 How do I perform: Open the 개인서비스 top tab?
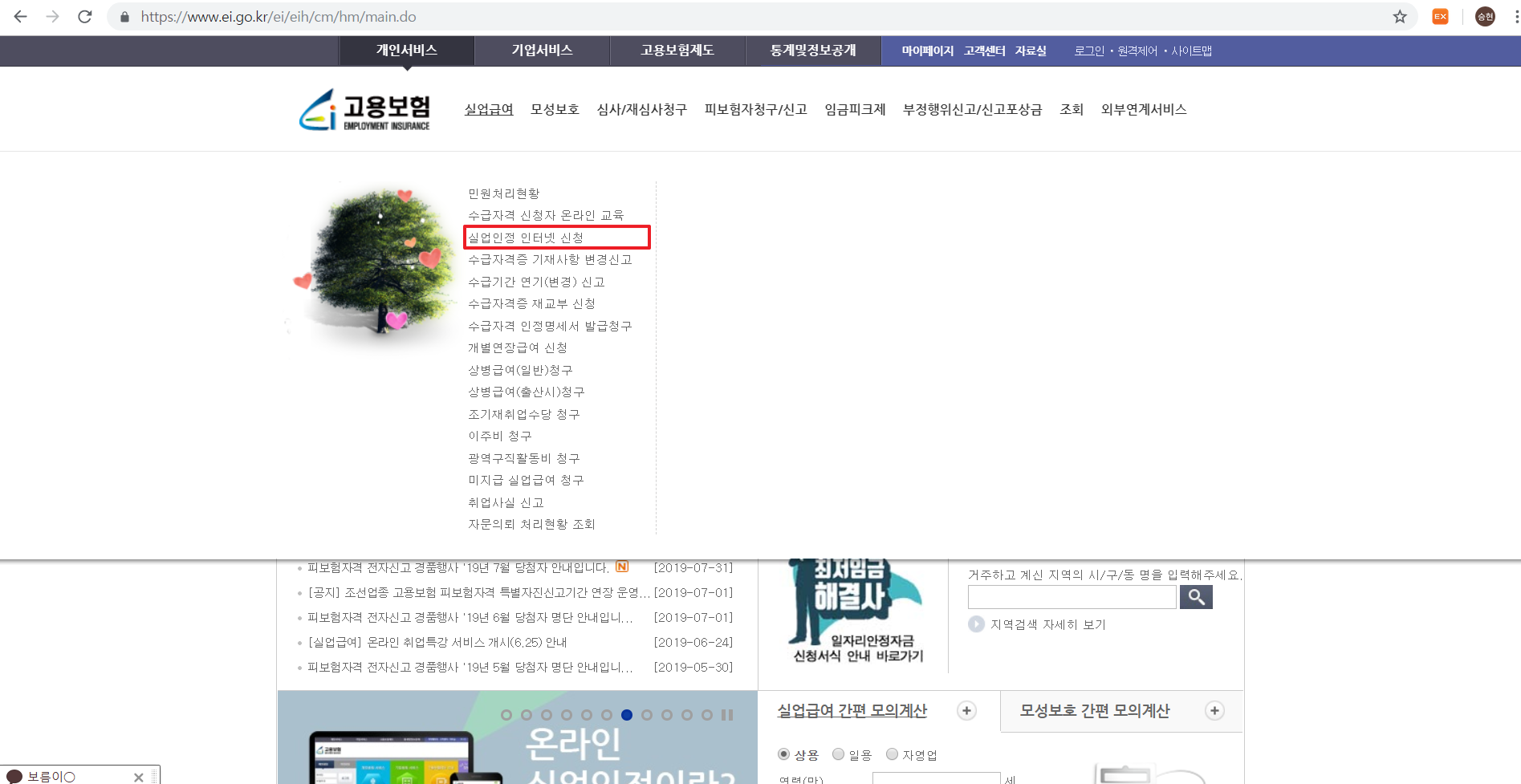407,51
